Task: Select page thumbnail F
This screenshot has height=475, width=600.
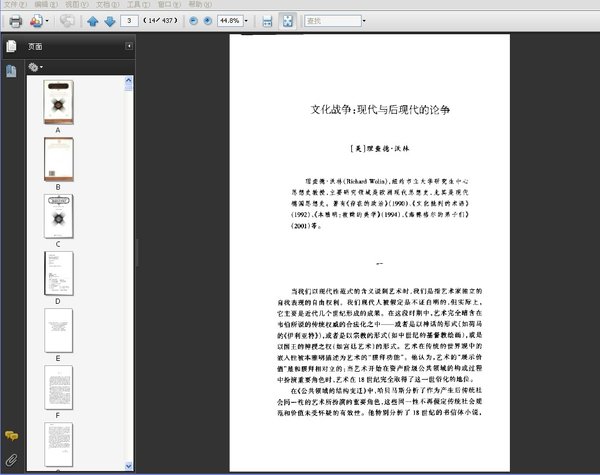Action: (59, 387)
